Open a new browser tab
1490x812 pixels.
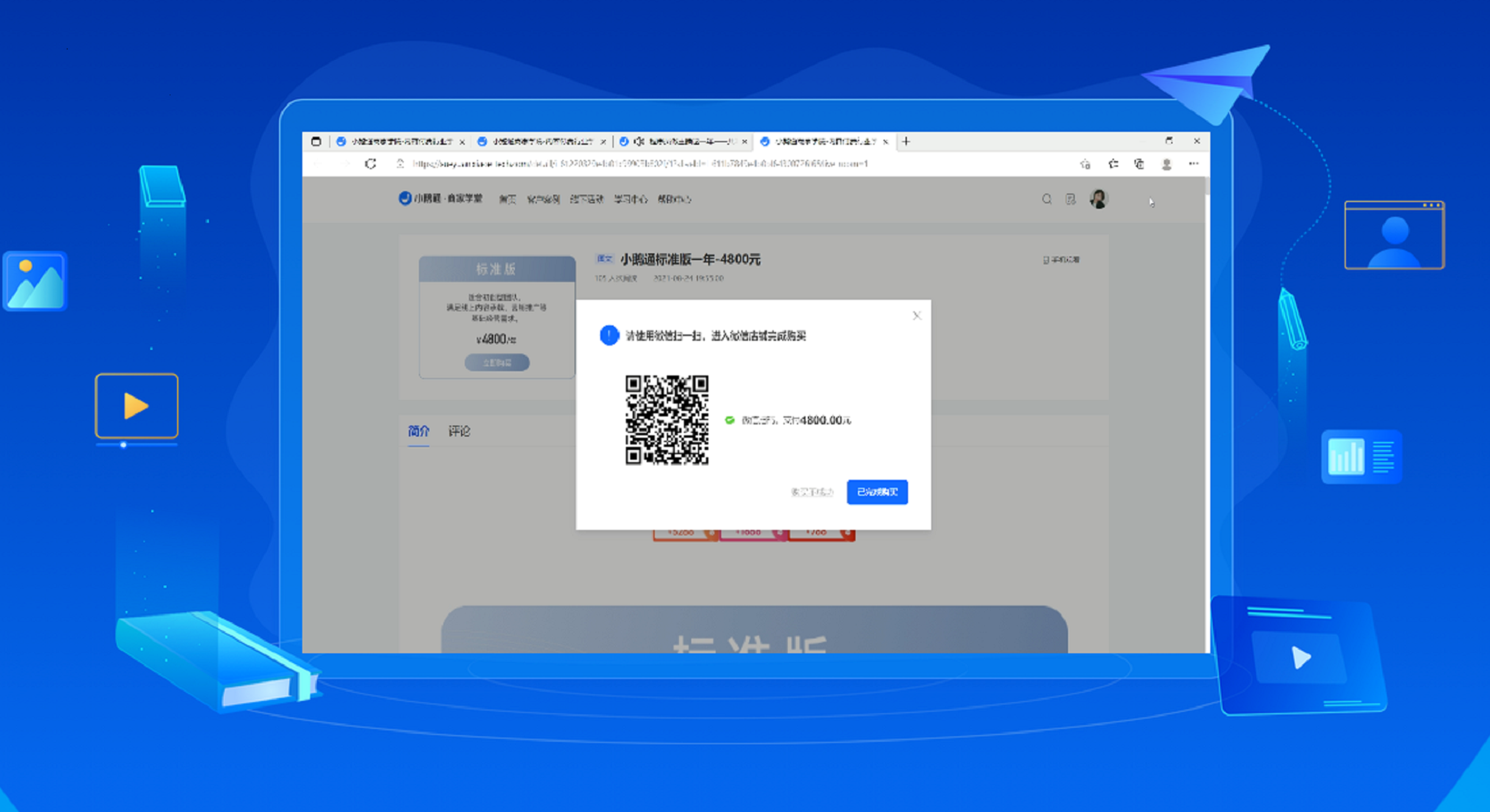pos(906,142)
